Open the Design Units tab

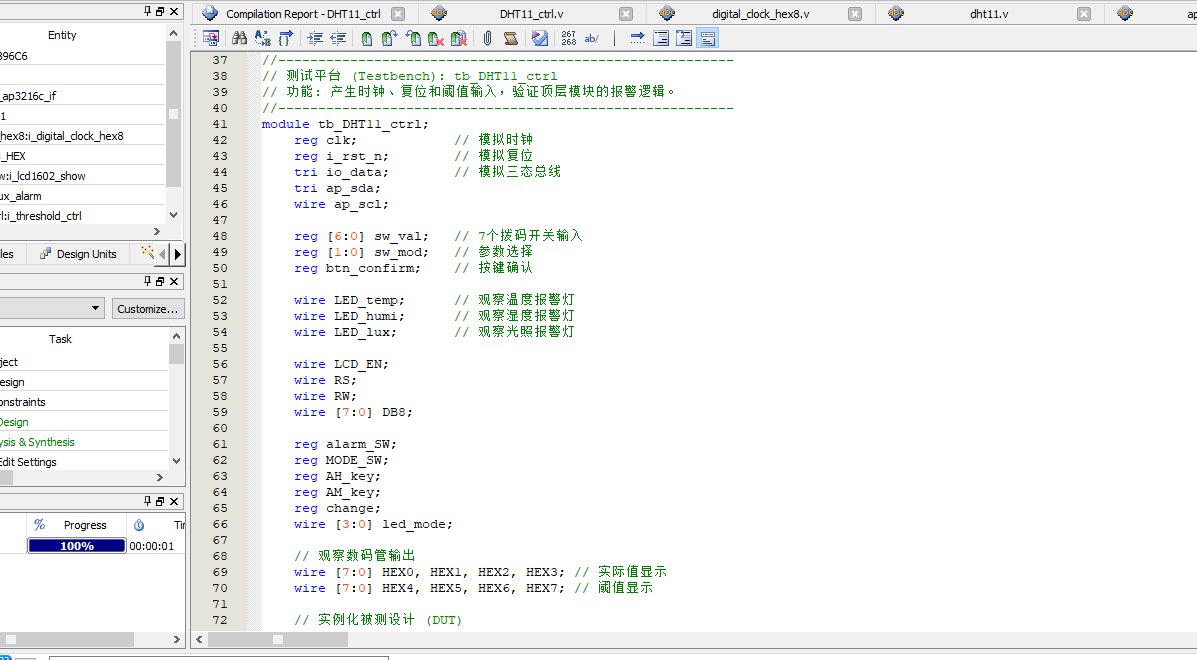point(79,254)
